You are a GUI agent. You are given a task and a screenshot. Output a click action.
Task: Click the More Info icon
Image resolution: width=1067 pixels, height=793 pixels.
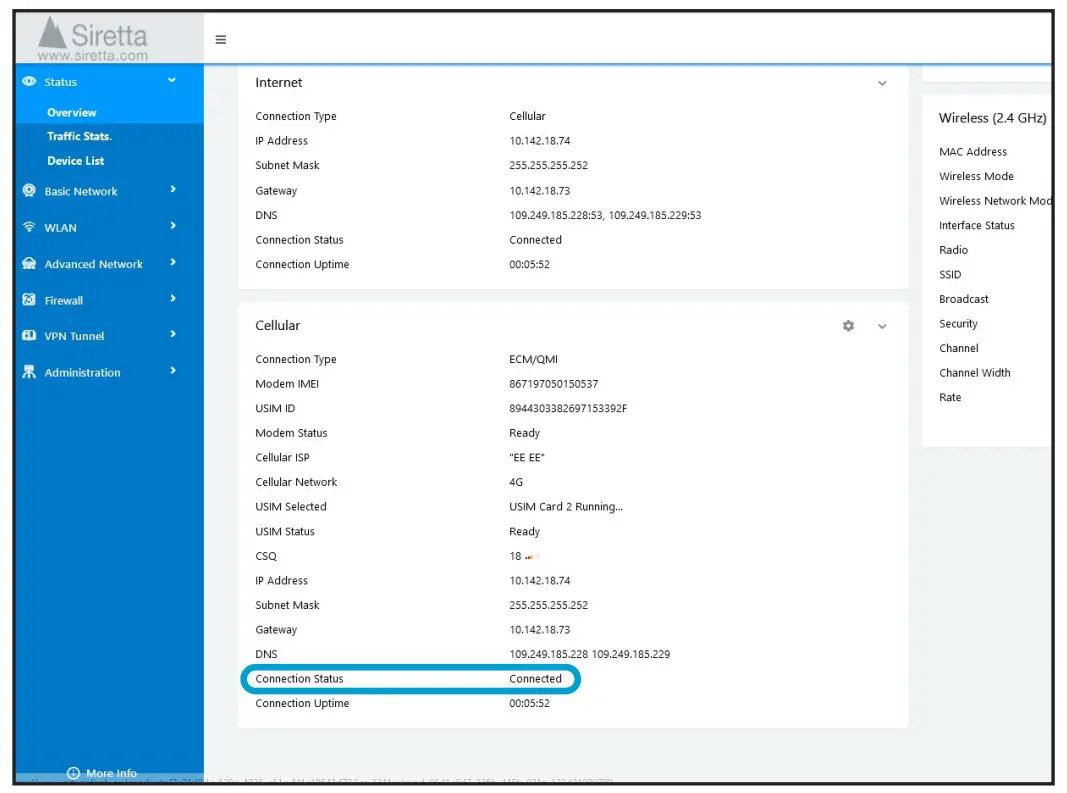(73, 773)
